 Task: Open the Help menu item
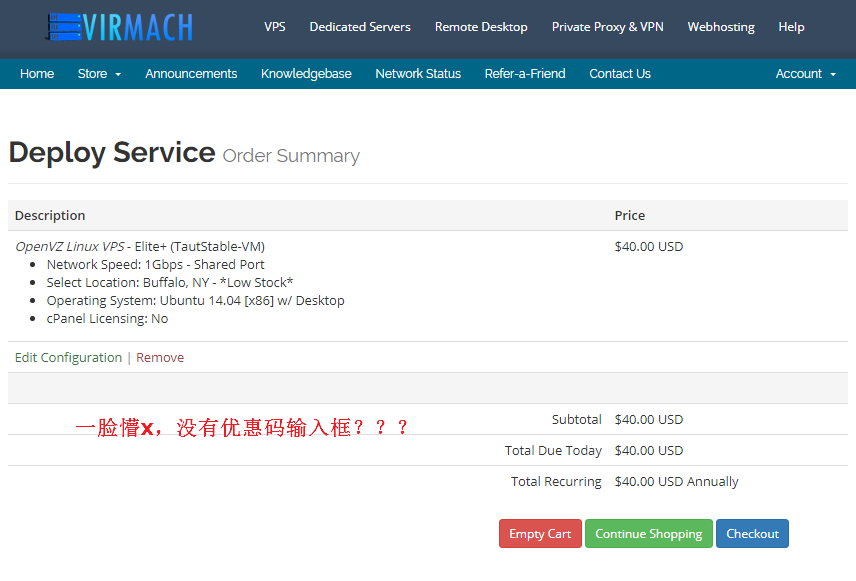coord(791,27)
